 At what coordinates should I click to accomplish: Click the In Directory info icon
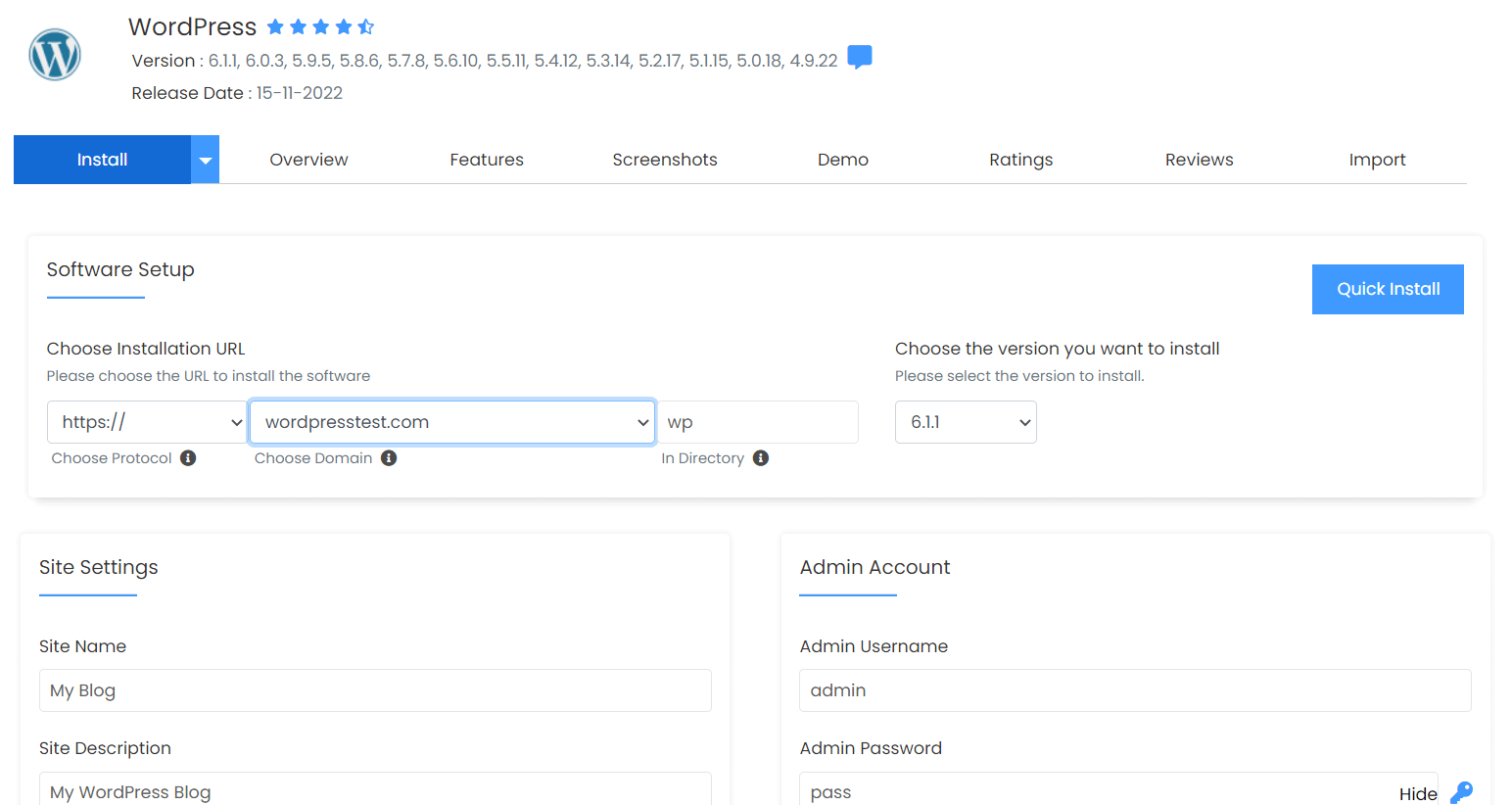click(761, 458)
